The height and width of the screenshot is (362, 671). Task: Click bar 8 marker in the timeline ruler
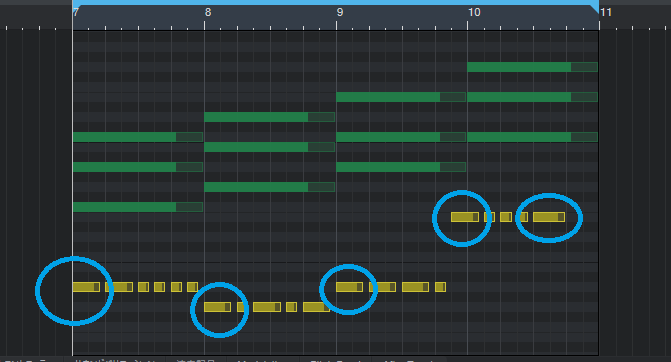coord(208,12)
